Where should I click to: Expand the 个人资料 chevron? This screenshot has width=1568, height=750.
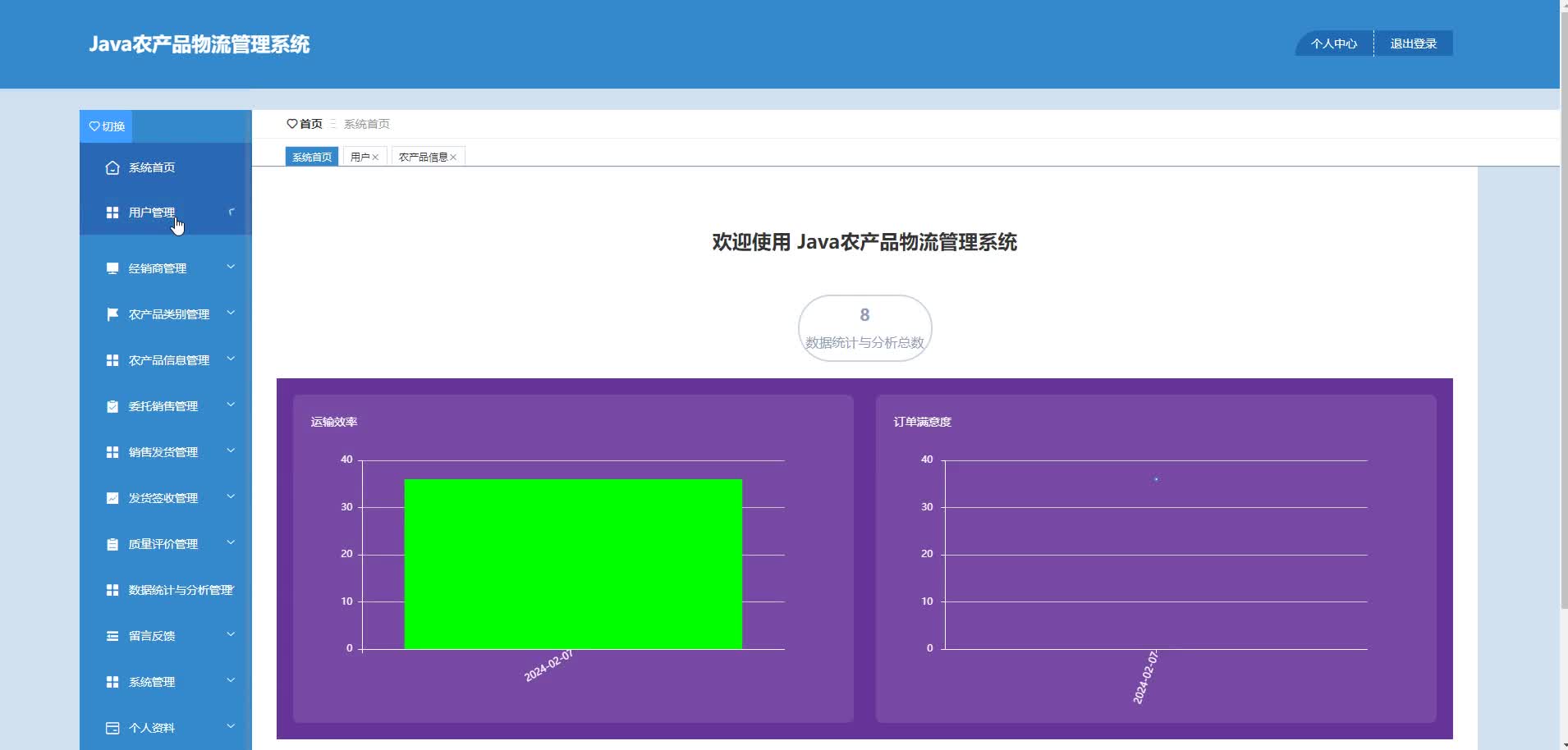pos(231,726)
